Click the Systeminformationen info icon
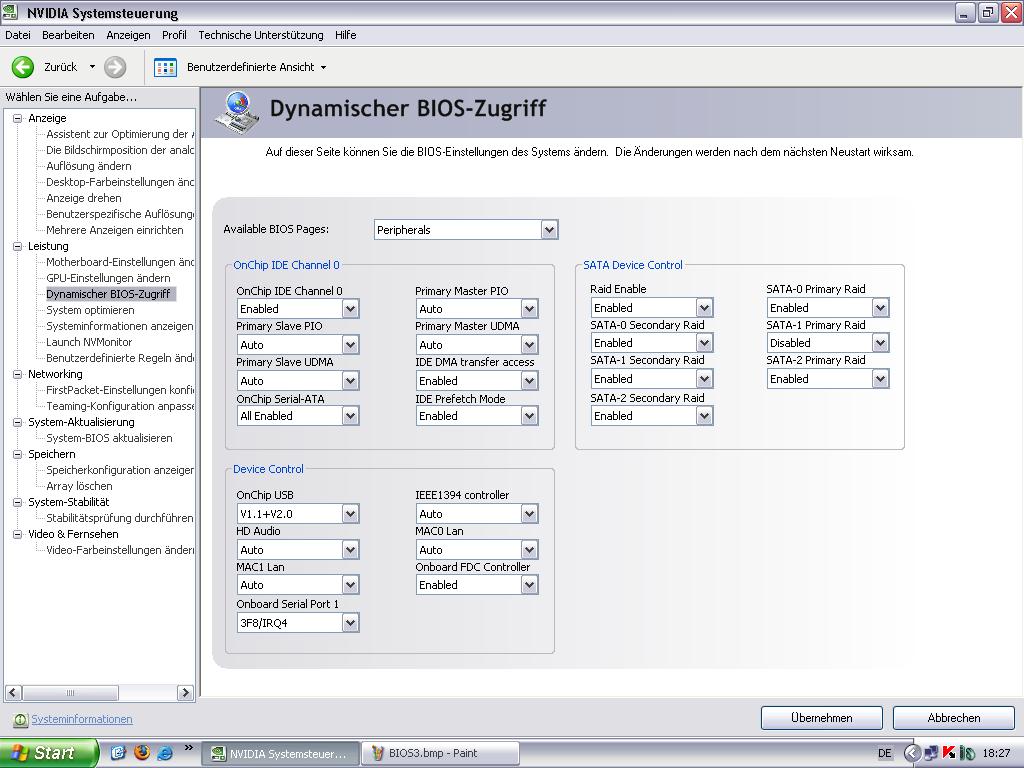1024x768 pixels. click(x=20, y=719)
